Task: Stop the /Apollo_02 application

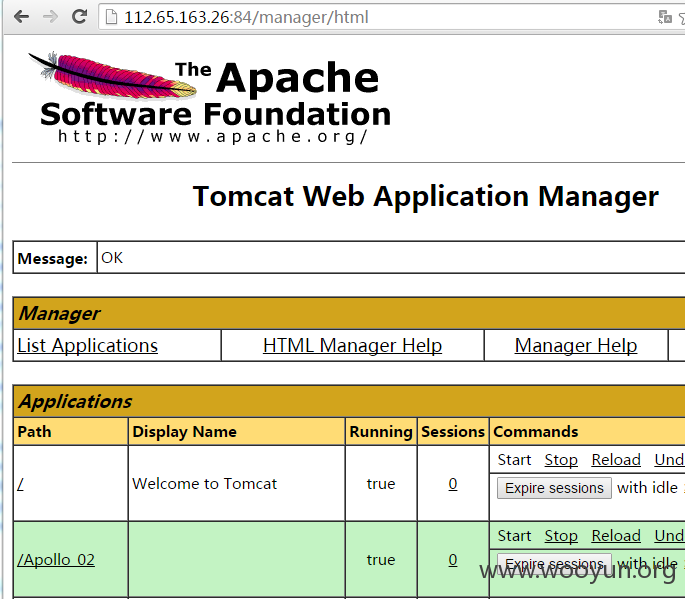Action: (x=561, y=536)
